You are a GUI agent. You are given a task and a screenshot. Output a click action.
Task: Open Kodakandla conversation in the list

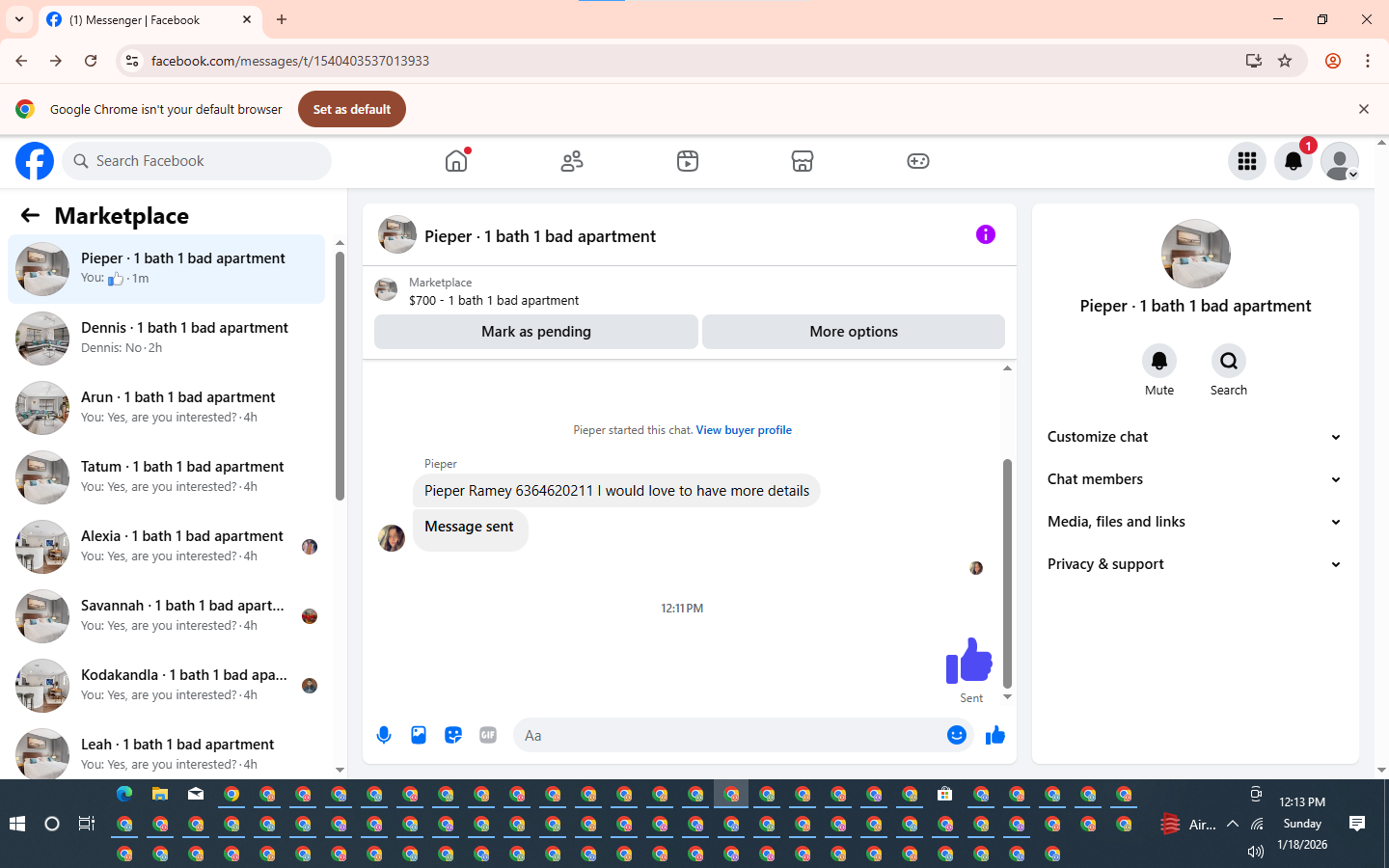167,686
